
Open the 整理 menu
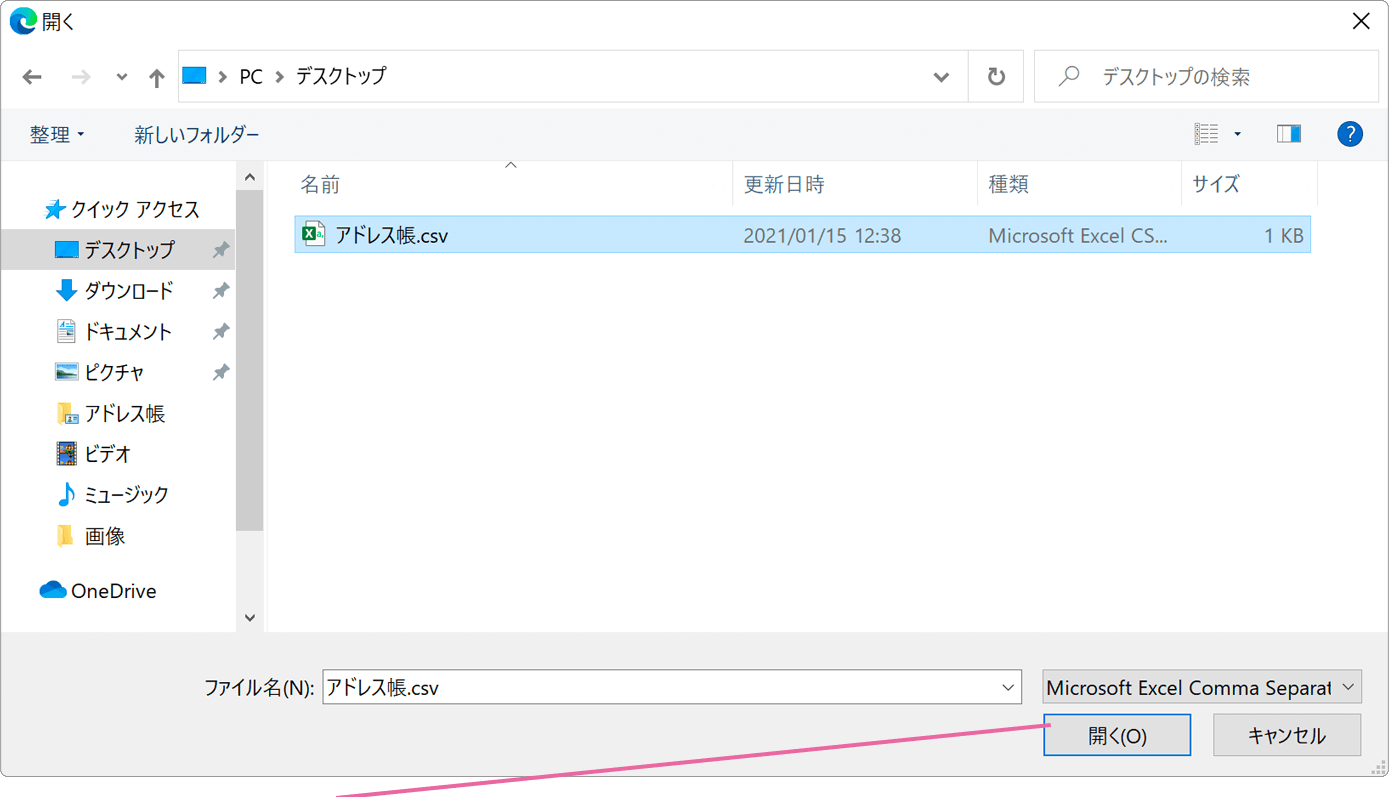click(57, 134)
